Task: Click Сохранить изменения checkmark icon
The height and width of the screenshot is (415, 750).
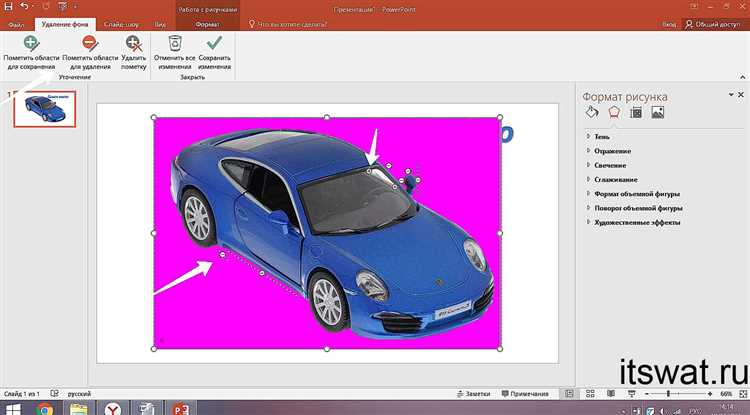Action: 213,43
